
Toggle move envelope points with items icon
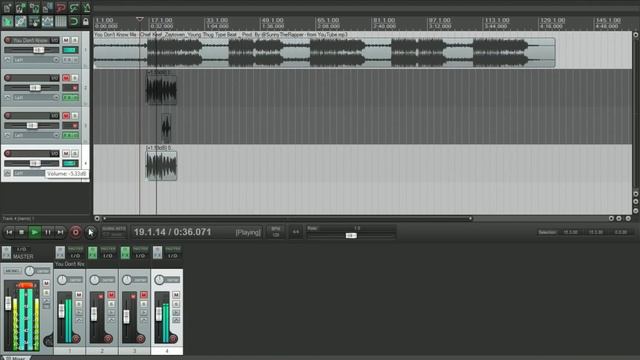[47, 21]
